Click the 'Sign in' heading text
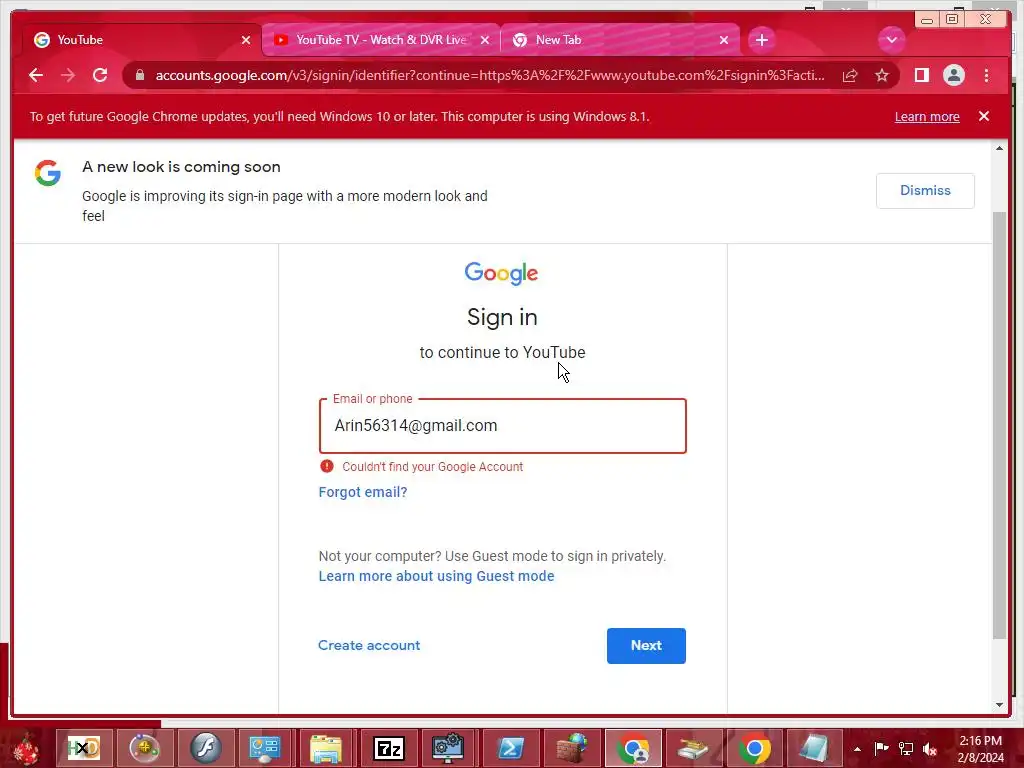 click(502, 317)
